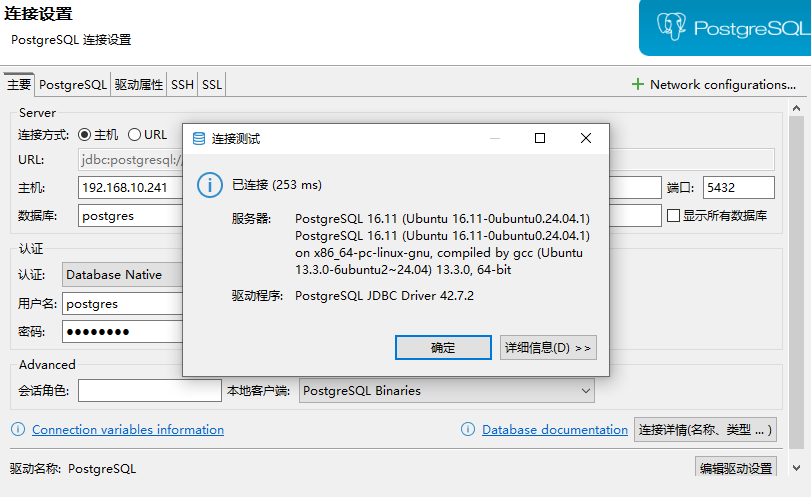Select the URL radio button
This screenshot has width=811, height=497.
click(134, 134)
